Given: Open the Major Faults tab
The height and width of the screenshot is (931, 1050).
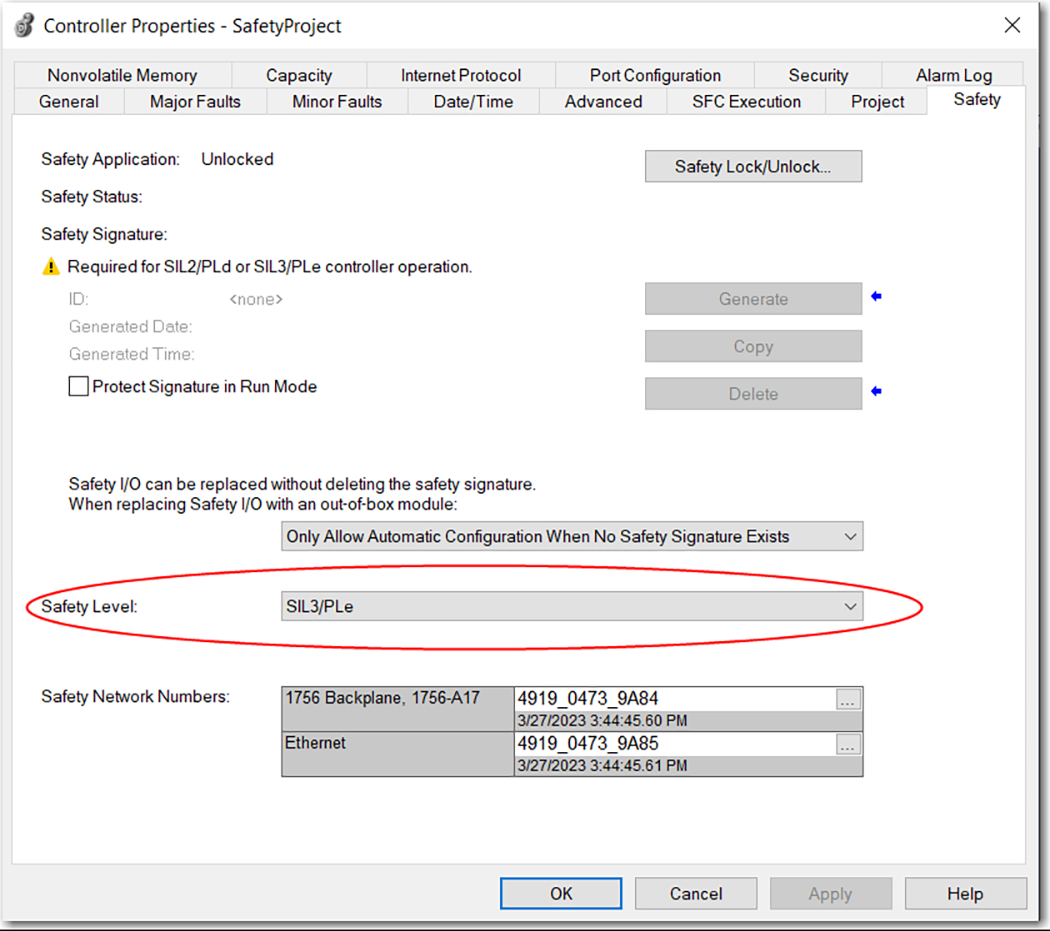Looking at the screenshot, I should [195, 102].
